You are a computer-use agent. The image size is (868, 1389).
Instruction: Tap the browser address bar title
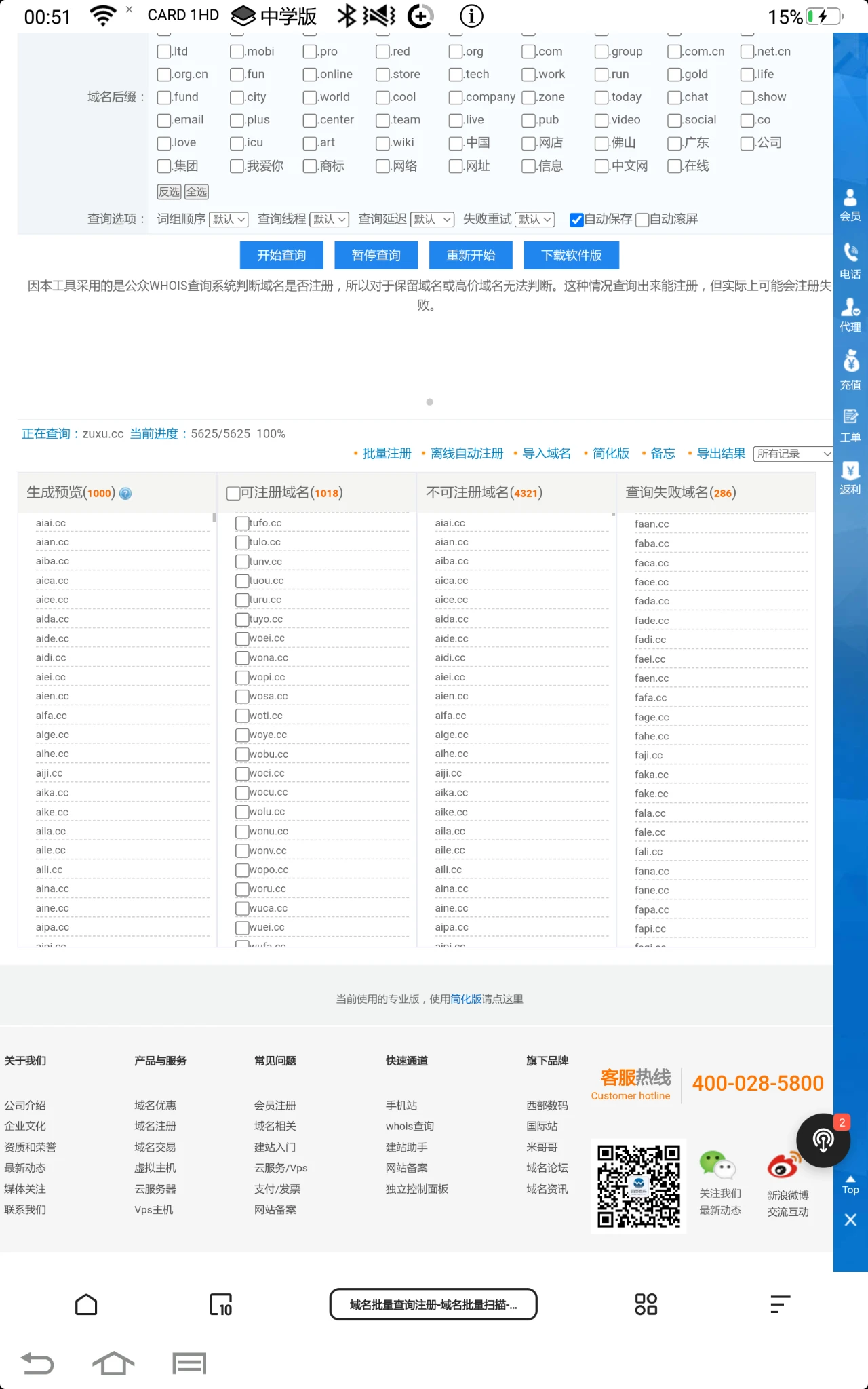pos(433,1304)
